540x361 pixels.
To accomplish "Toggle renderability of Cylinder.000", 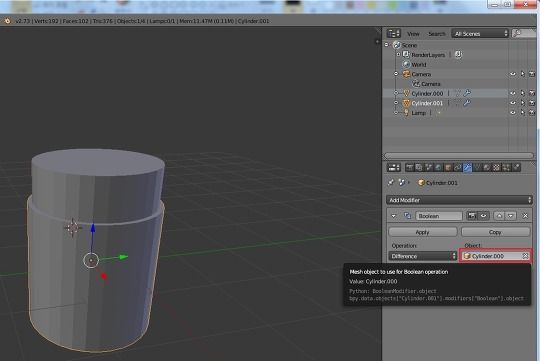I will (x=532, y=93).
